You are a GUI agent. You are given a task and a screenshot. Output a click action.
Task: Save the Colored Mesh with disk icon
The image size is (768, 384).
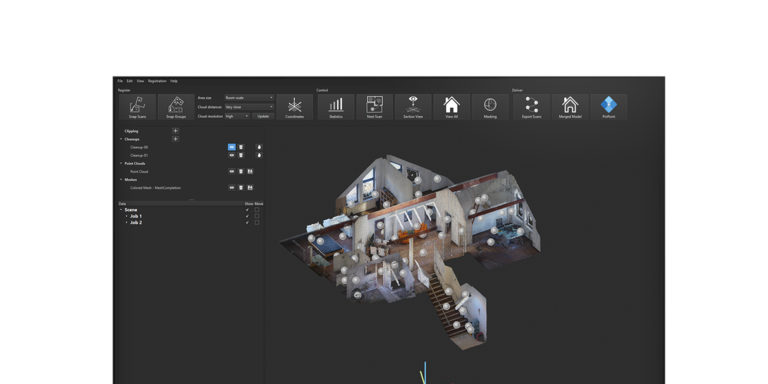[250, 188]
